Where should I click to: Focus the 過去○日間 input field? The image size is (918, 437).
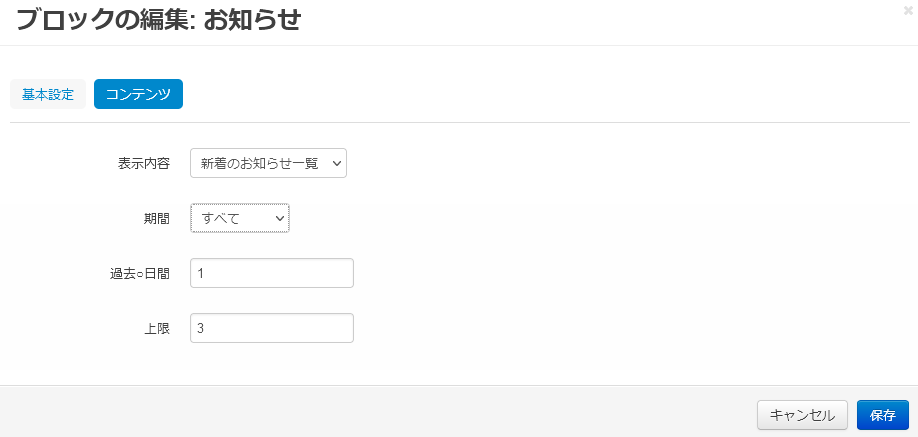pyautogui.click(x=272, y=273)
